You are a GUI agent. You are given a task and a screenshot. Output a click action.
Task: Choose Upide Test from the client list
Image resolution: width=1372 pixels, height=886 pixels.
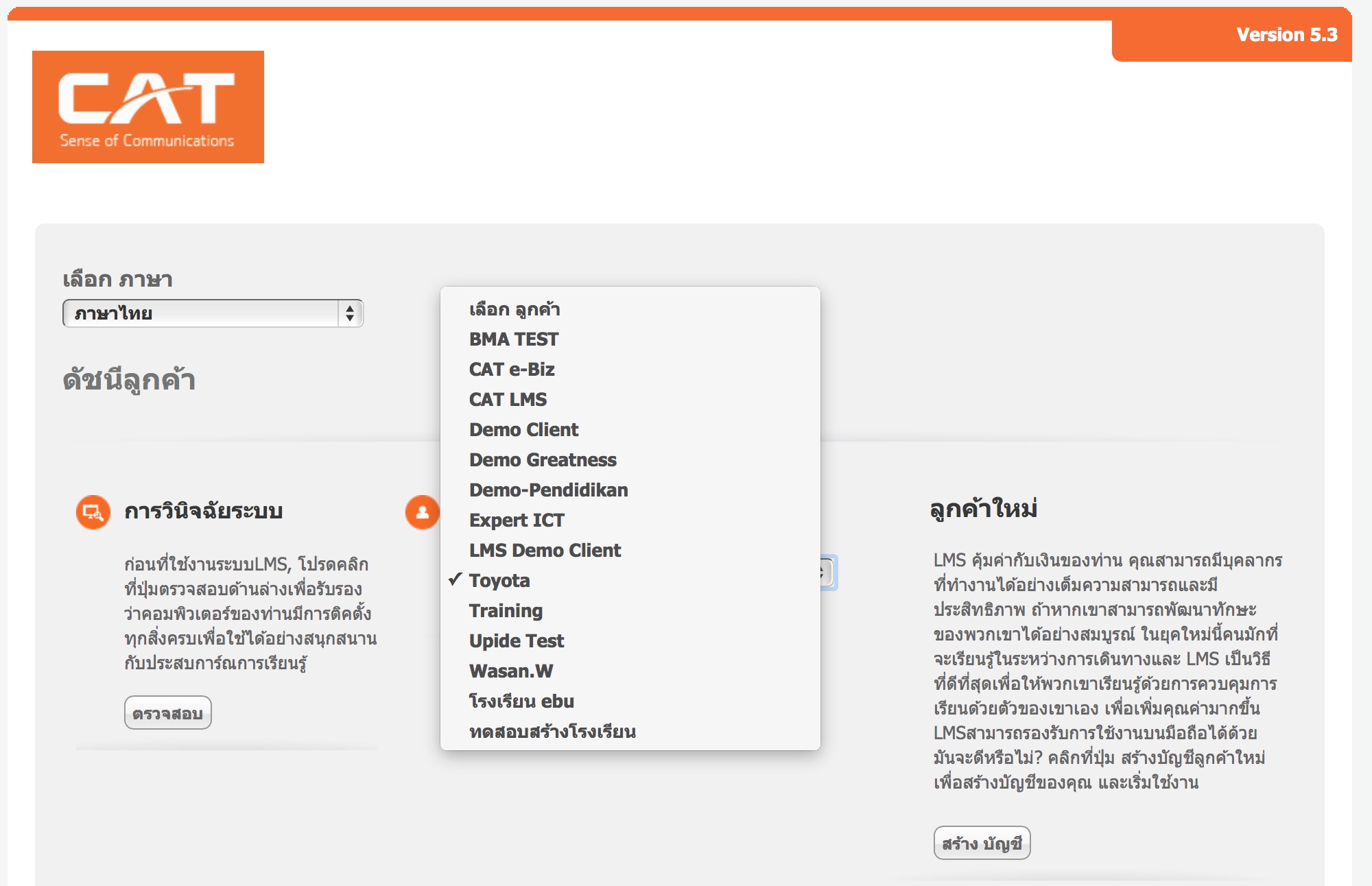click(x=630, y=641)
